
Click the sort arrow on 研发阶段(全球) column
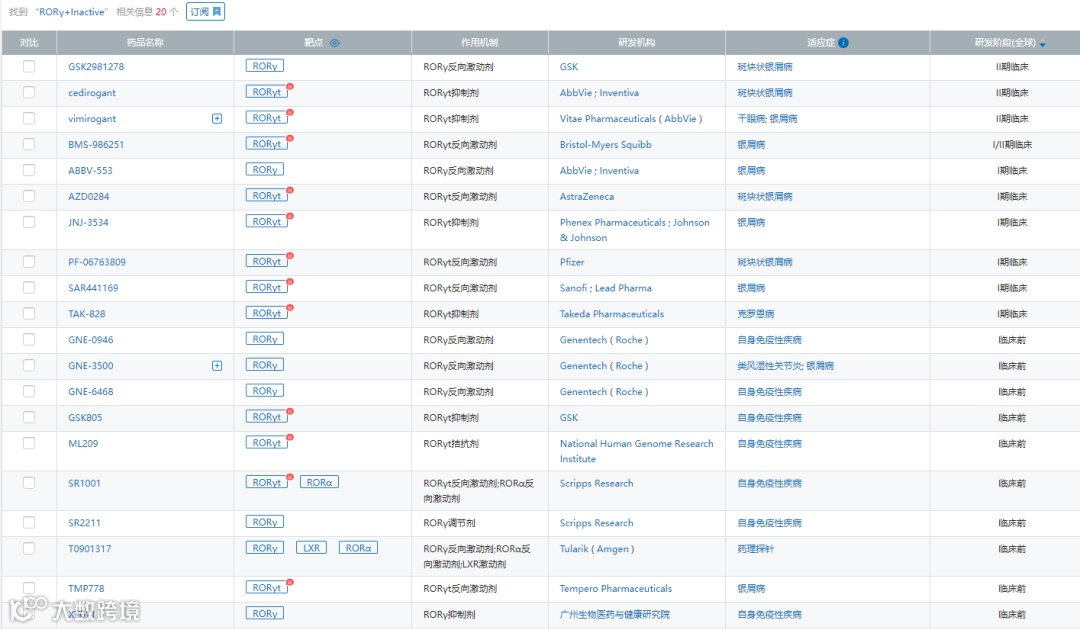click(x=1043, y=45)
